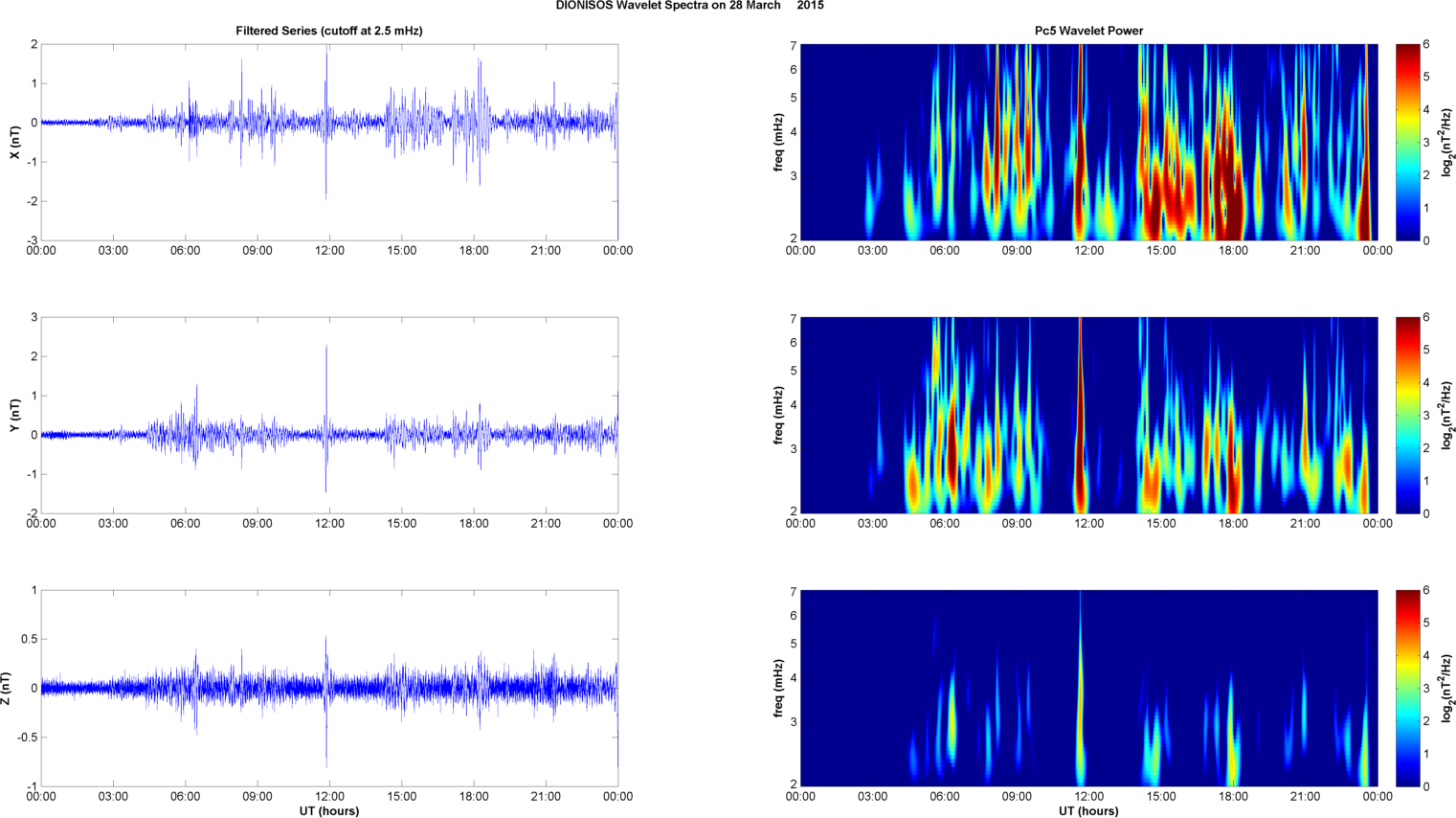Click the 'Y (nT)' axis label

point(15,415)
